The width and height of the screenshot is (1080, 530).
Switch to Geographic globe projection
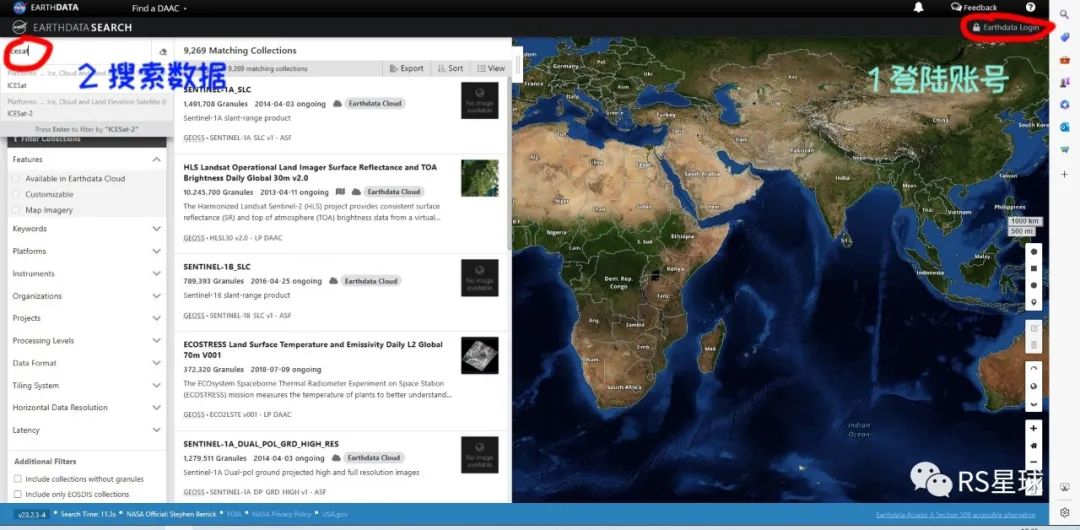tap(1034, 386)
